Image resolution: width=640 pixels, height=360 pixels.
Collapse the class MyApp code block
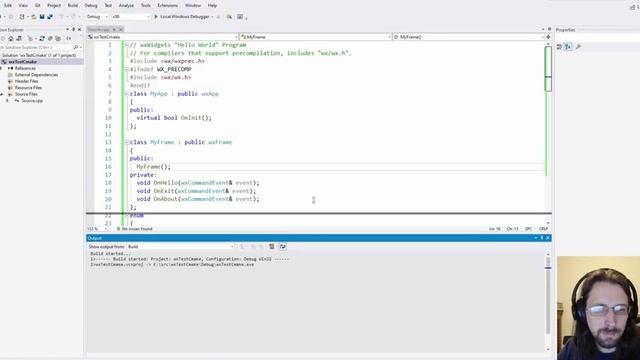(x=127, y=94)
